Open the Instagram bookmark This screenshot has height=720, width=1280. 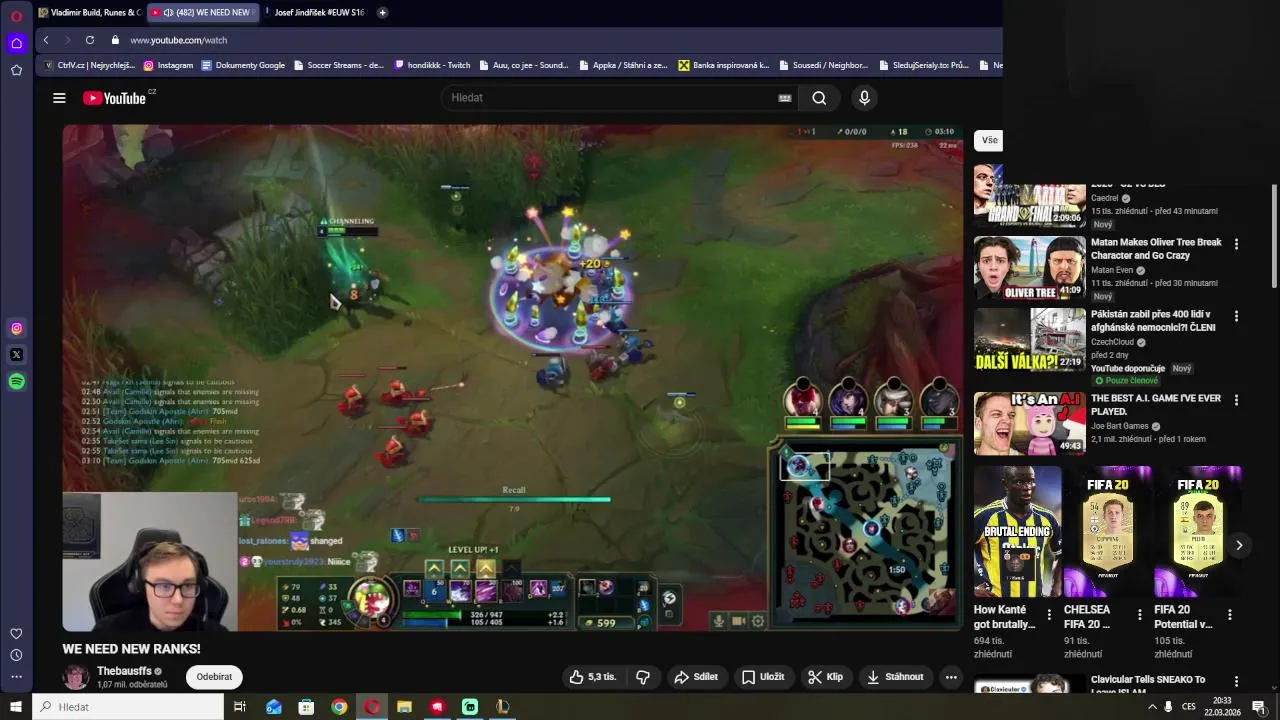168,65
